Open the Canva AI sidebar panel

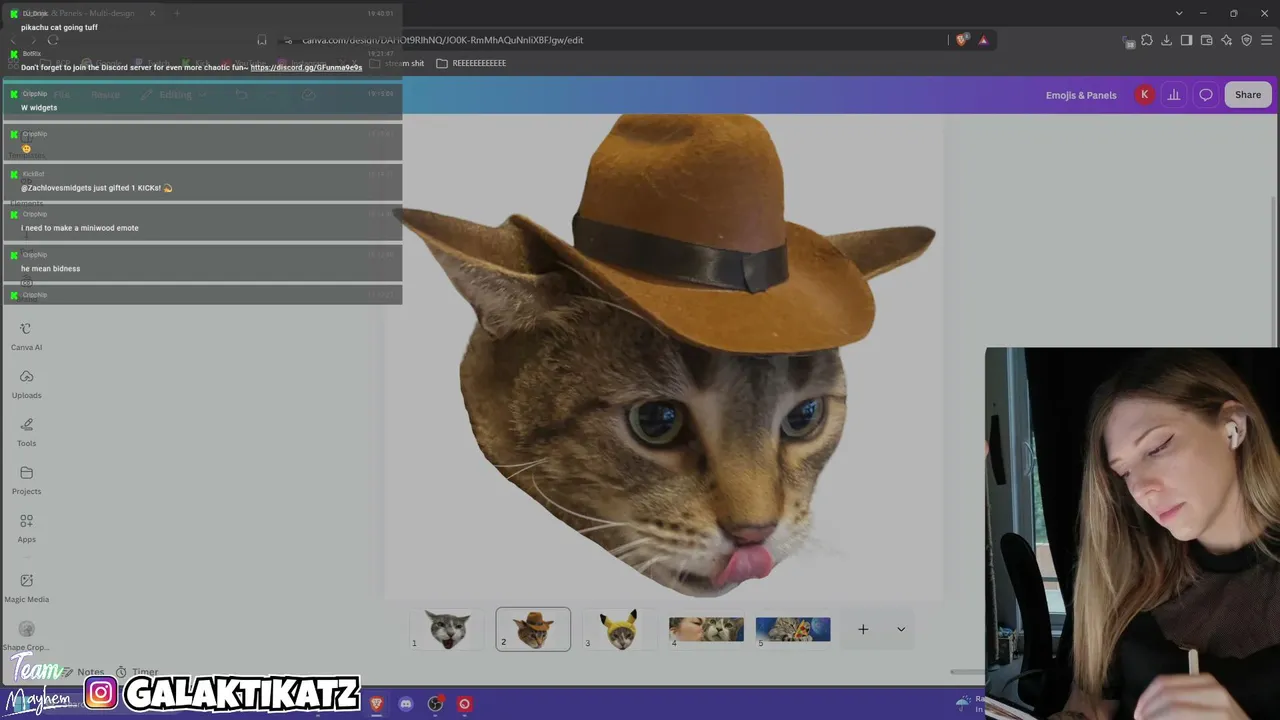point(26,337)
